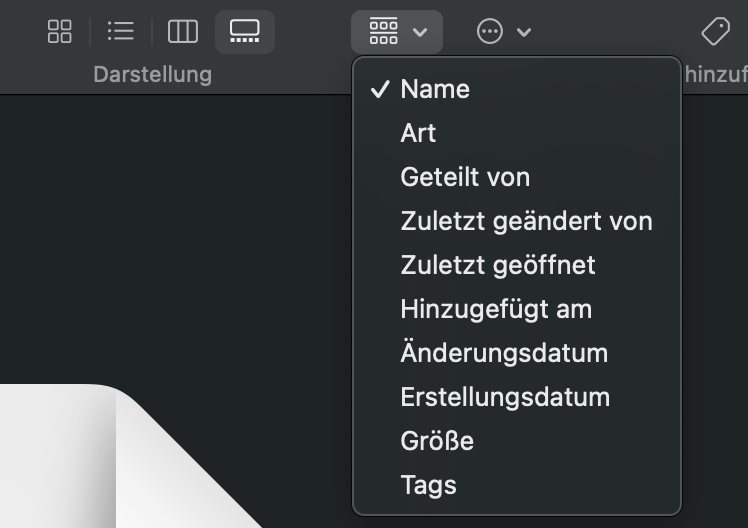Select gallery view button
The image size is (748, 528).
pyautogui.click(x=244, y=32)
